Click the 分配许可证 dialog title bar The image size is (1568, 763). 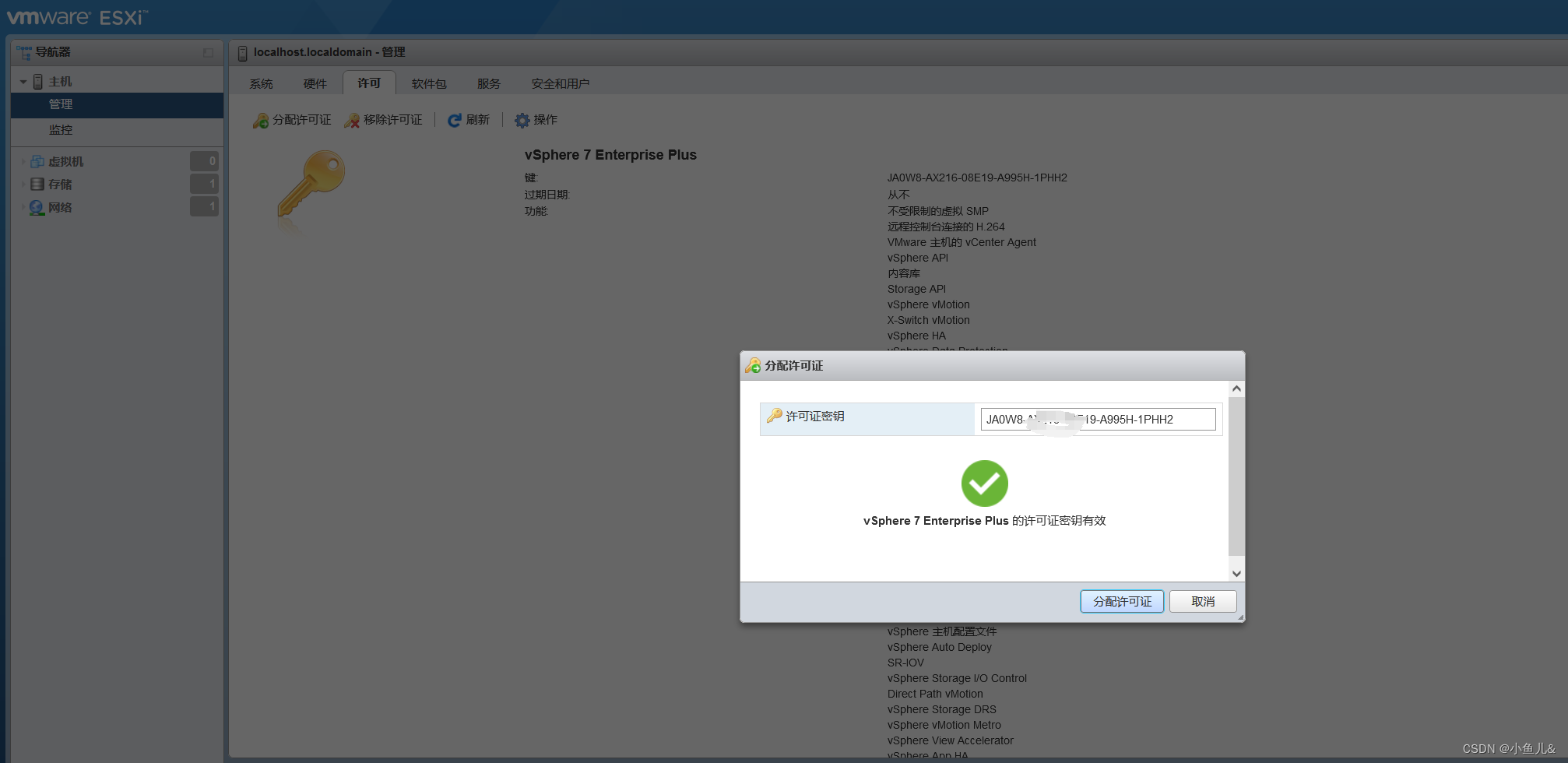(992, 366)
